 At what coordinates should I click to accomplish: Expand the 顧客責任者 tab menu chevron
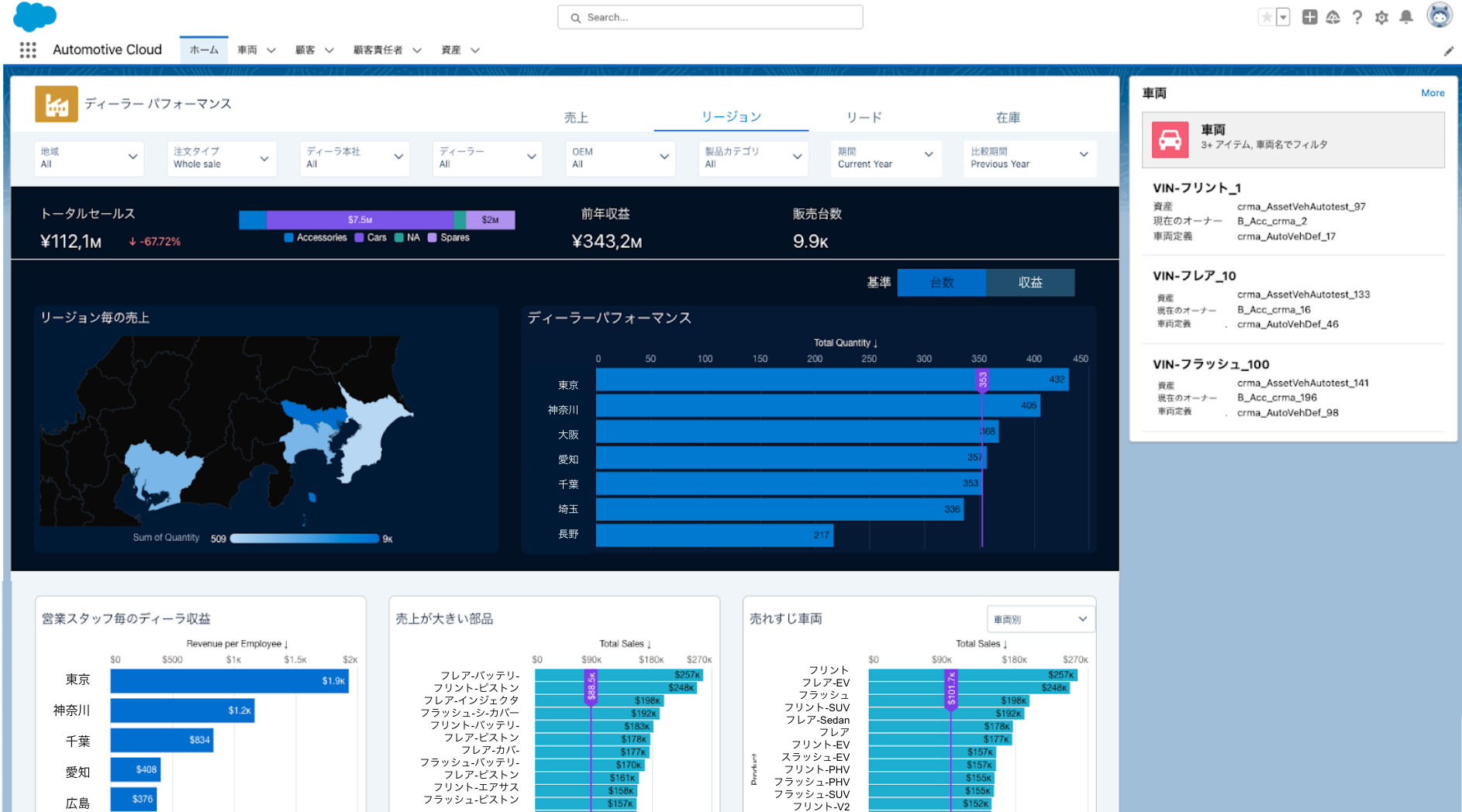(417, 50)
